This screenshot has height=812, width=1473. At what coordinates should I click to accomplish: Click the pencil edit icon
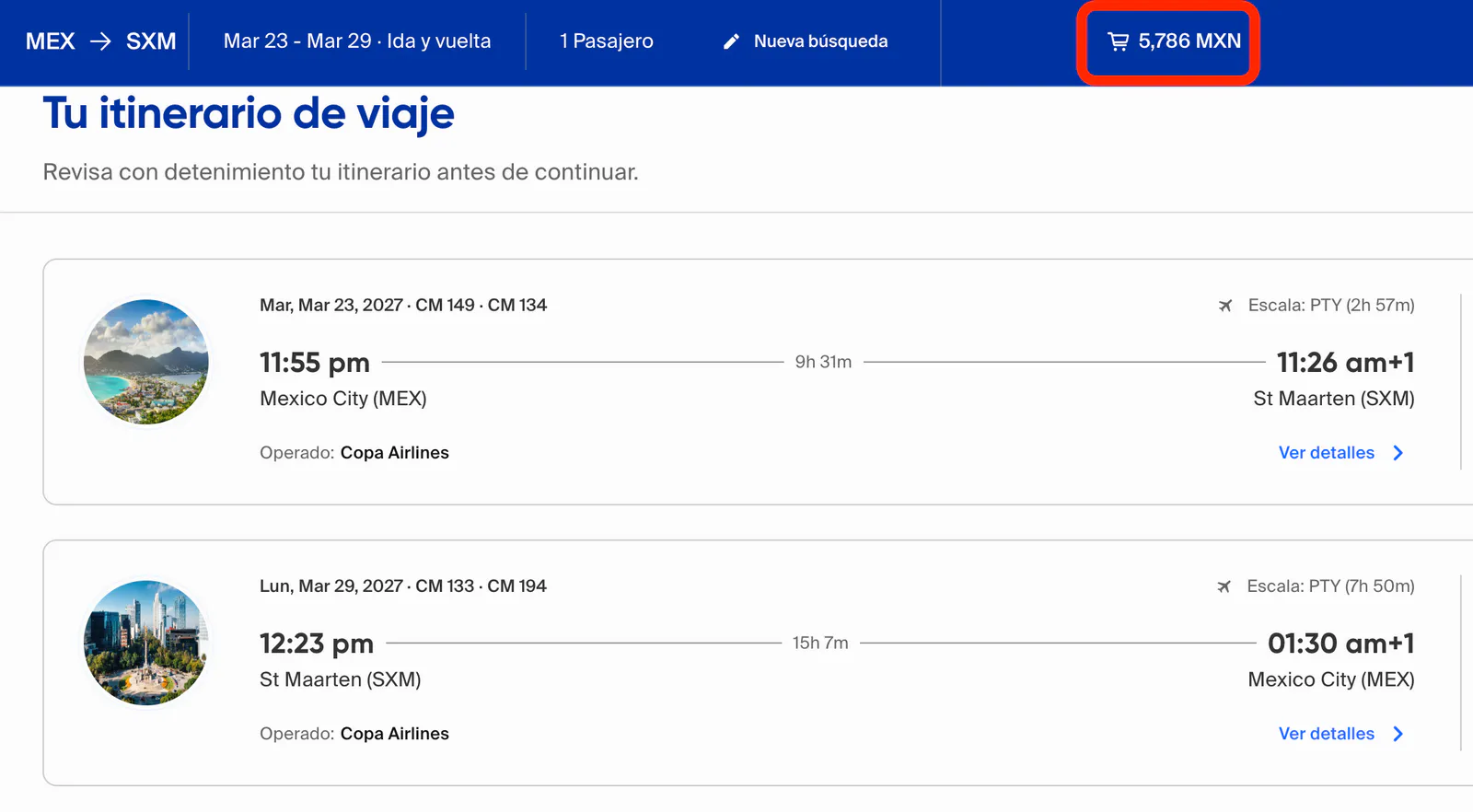point(731,41)
